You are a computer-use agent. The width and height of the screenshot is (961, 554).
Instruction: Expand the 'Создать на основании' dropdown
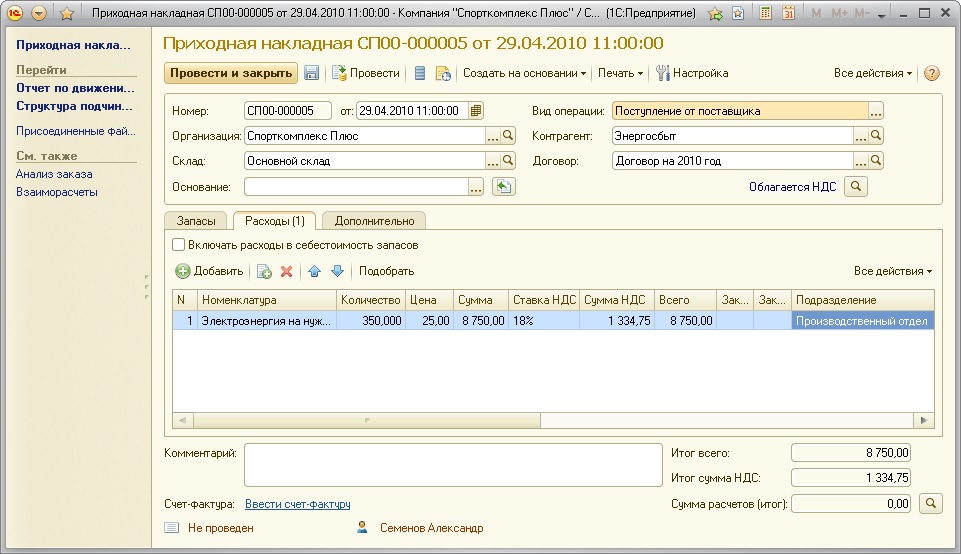524,73
